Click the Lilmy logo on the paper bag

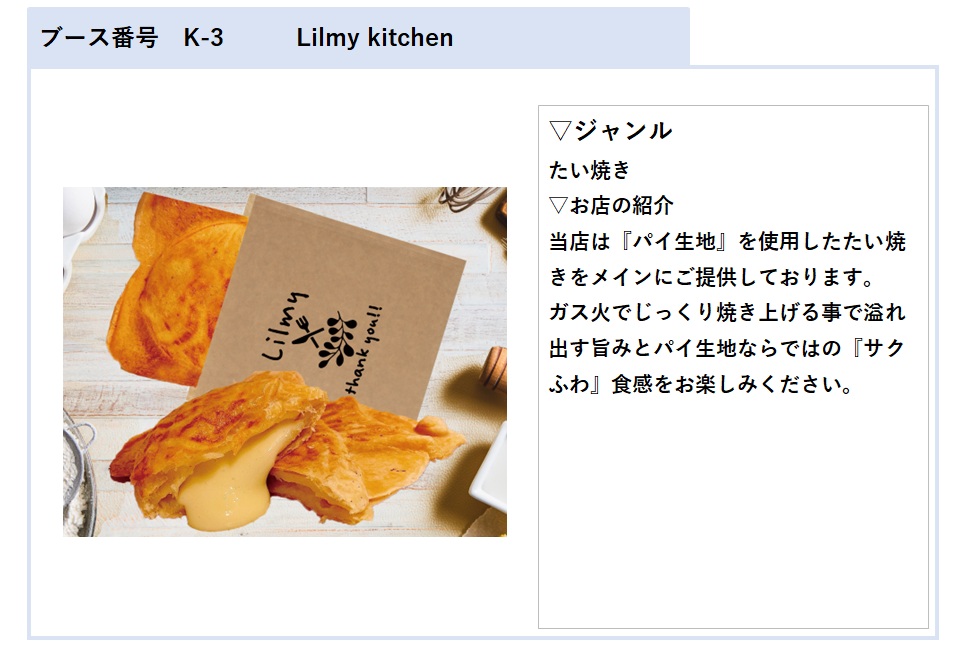(x=285, y=325)
